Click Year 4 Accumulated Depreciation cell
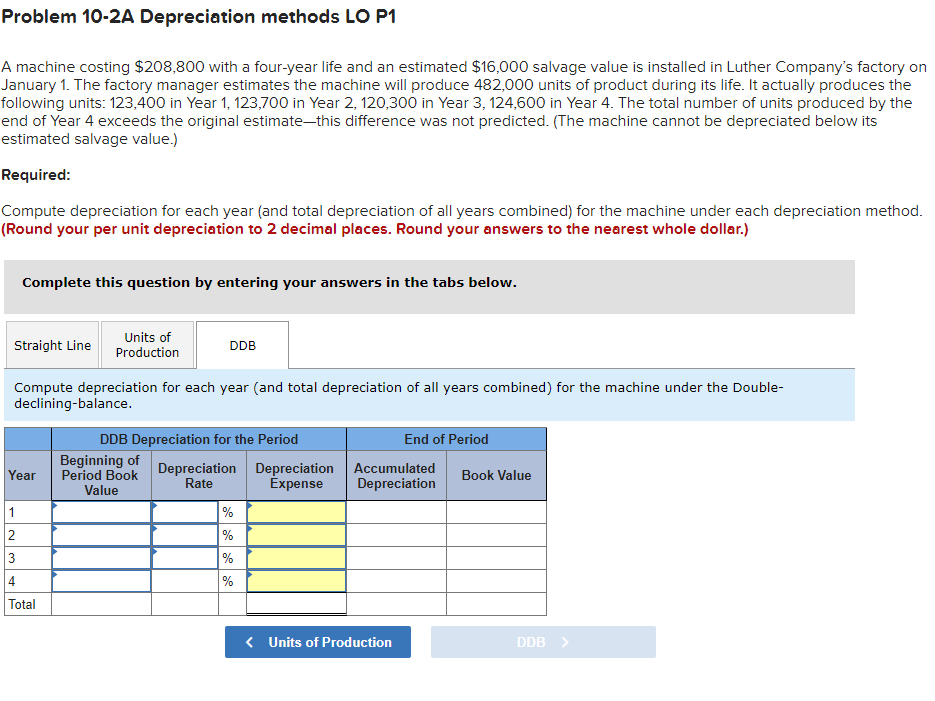Image resolution: width=935 pixels, height=701 pixels. point(397,581)
